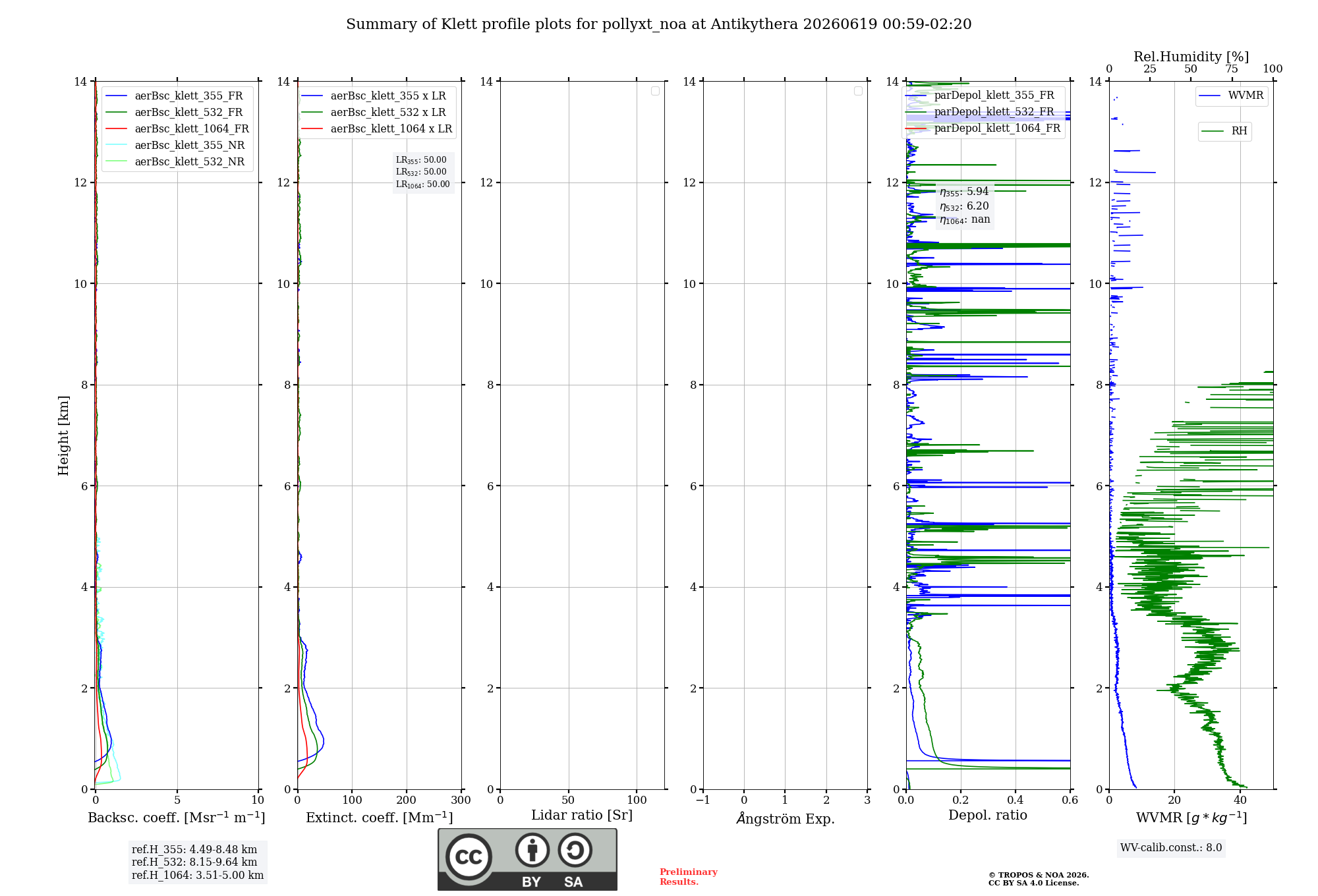
Task: Click the aerBsc_klett_355 x LR legend entry
Action: (374, 96)
